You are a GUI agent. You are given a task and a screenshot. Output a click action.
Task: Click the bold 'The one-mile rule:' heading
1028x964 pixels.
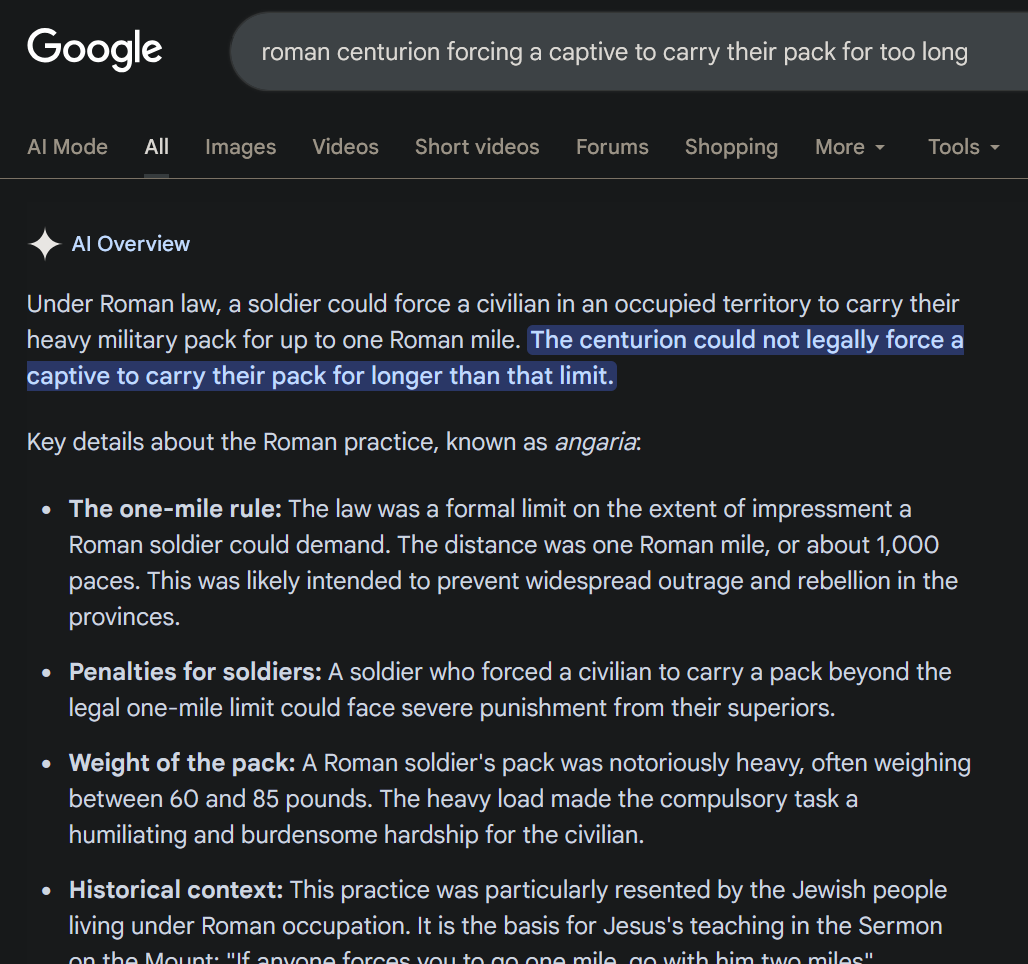point(175,509)
